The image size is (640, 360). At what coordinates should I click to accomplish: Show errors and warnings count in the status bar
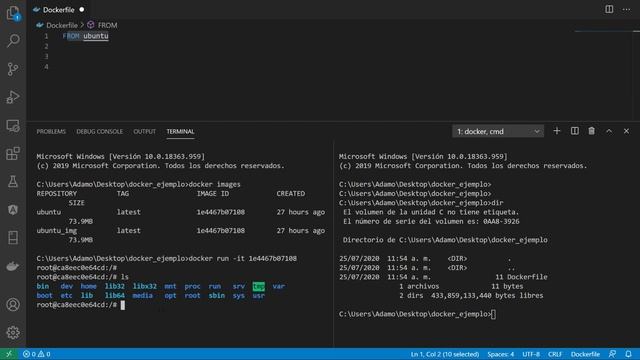36,354
